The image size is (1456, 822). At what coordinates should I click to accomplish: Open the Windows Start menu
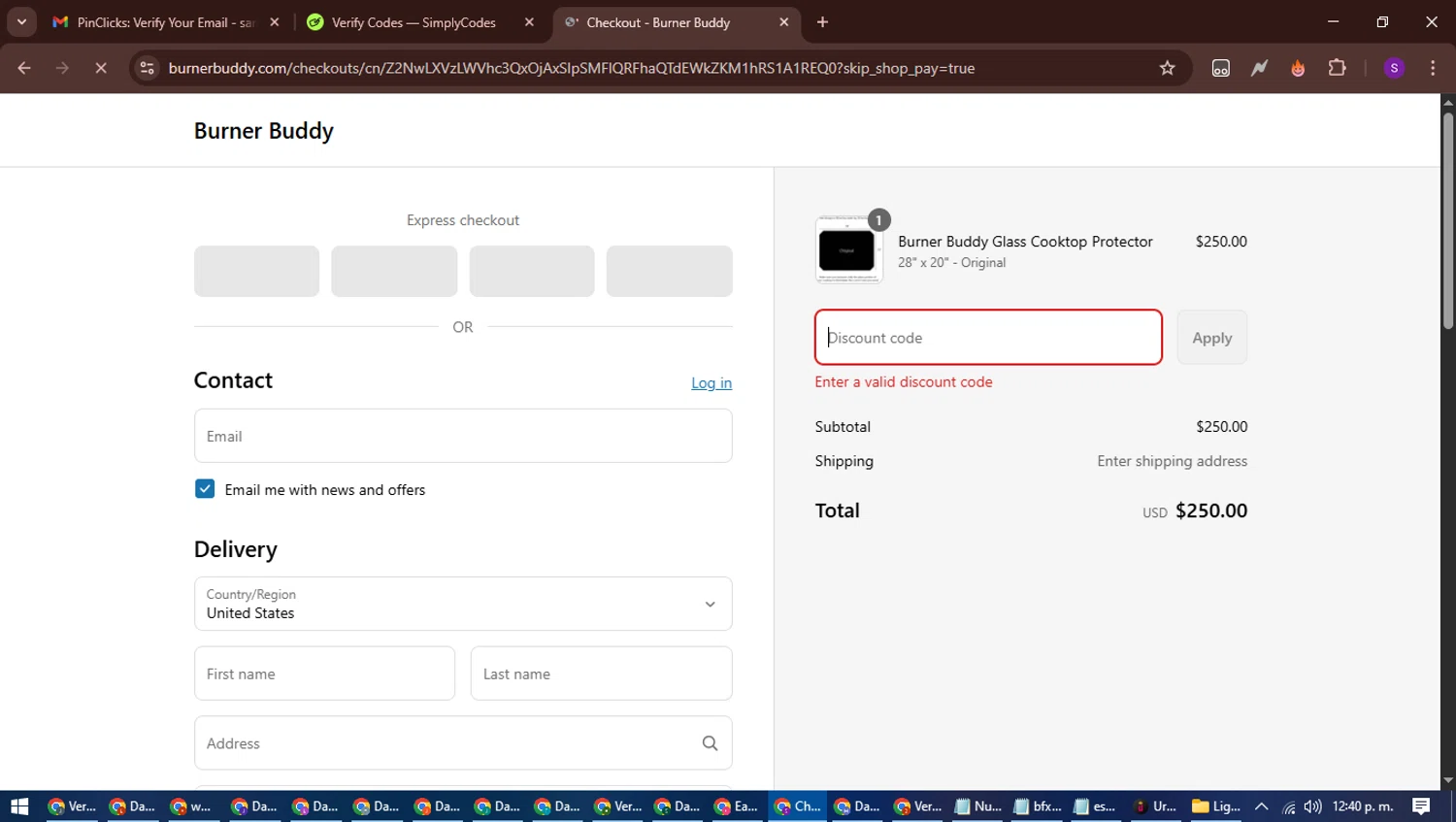[19, 806]
